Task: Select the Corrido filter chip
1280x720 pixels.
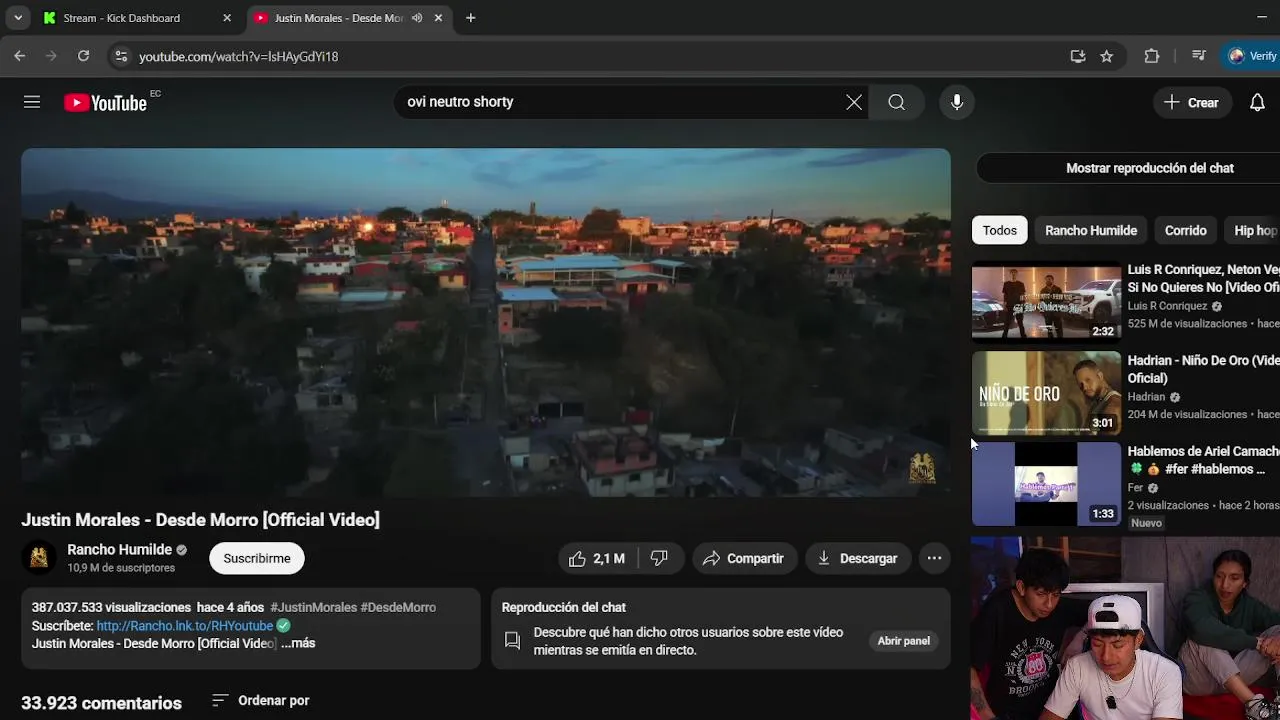Action: (1186, 230)
